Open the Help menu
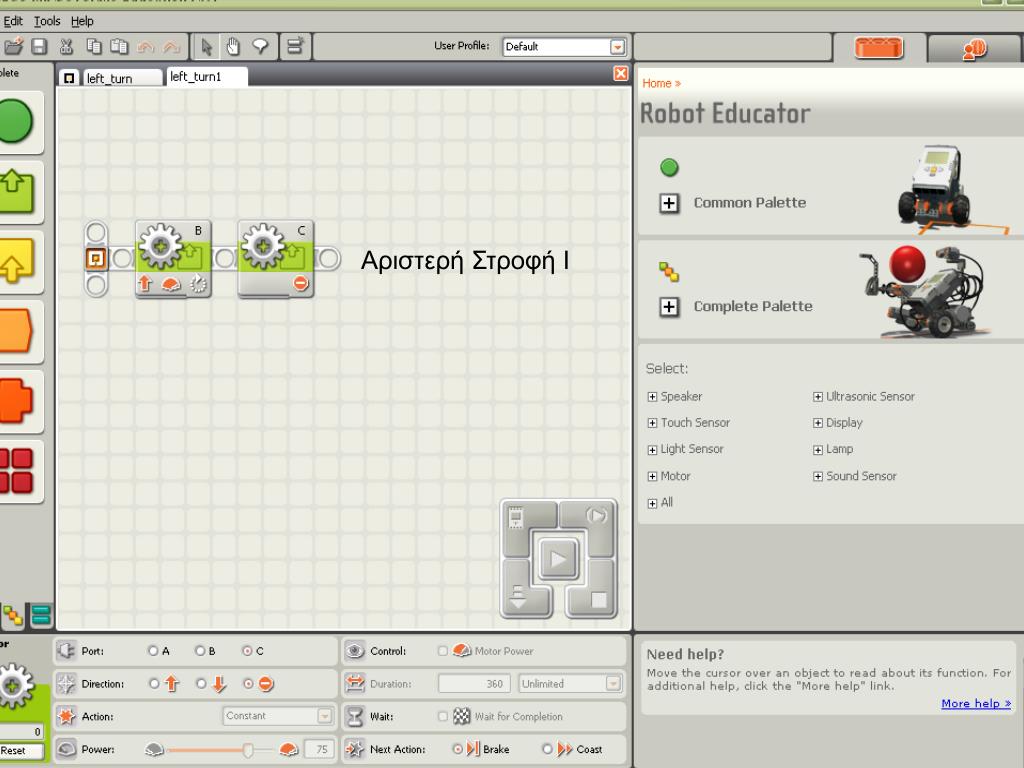This screenshot has width=1024, height=768. point(82,22)
